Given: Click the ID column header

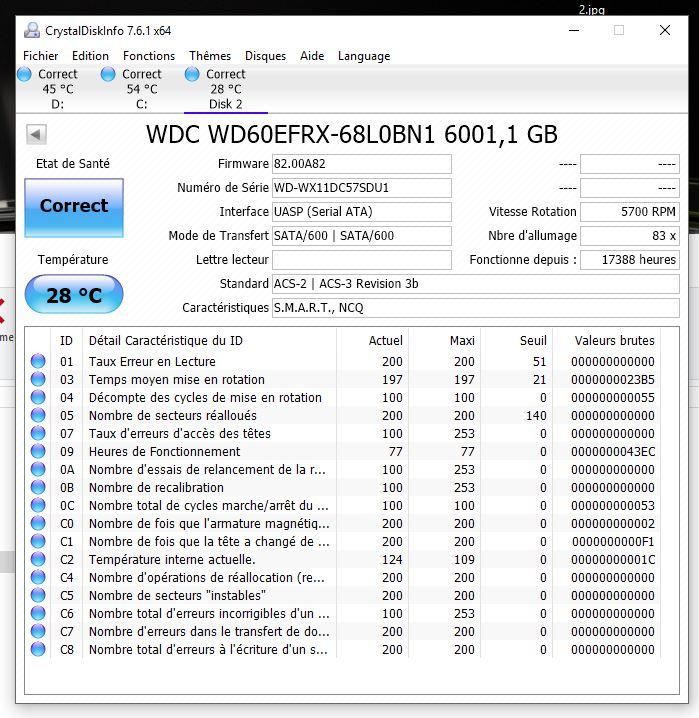Looking at the screenshot, I should click(66, 341).
